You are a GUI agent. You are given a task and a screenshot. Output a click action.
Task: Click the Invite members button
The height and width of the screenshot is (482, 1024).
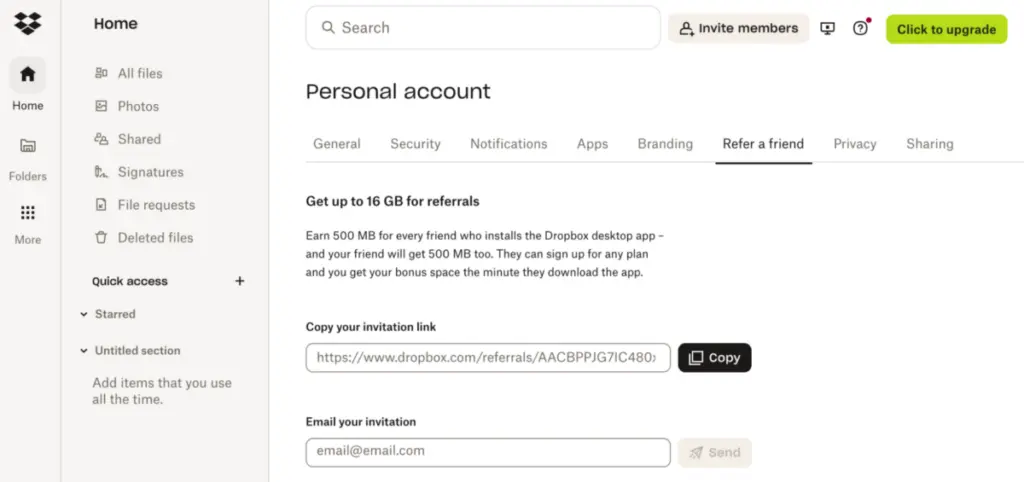click(x=739, y=29)
